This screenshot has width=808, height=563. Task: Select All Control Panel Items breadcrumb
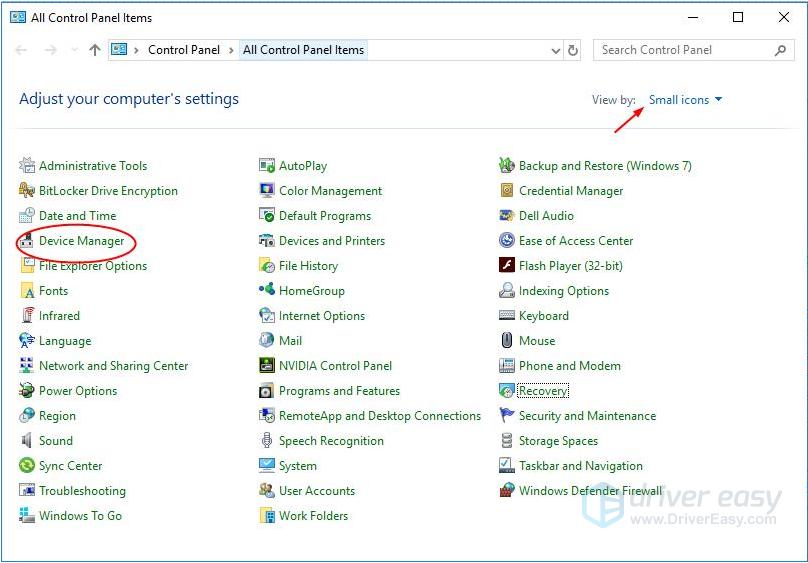tap(303, 50)
